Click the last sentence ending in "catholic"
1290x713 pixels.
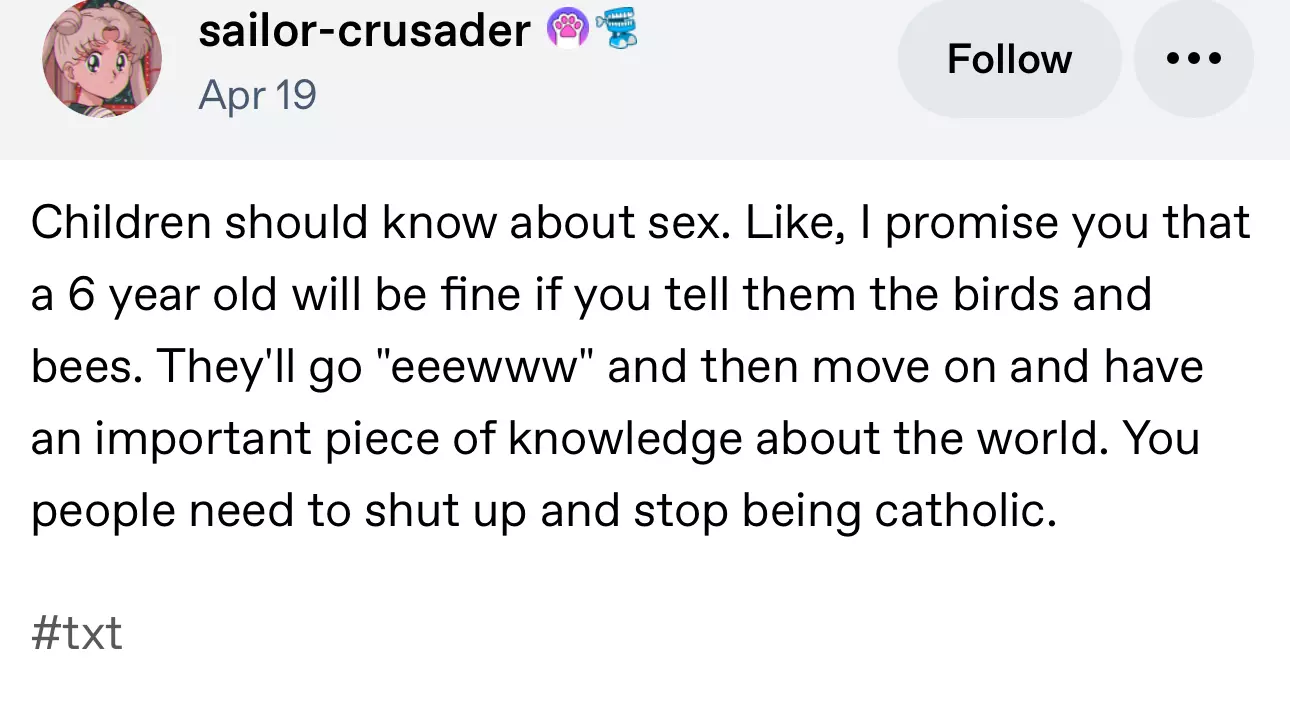point(543,511)
